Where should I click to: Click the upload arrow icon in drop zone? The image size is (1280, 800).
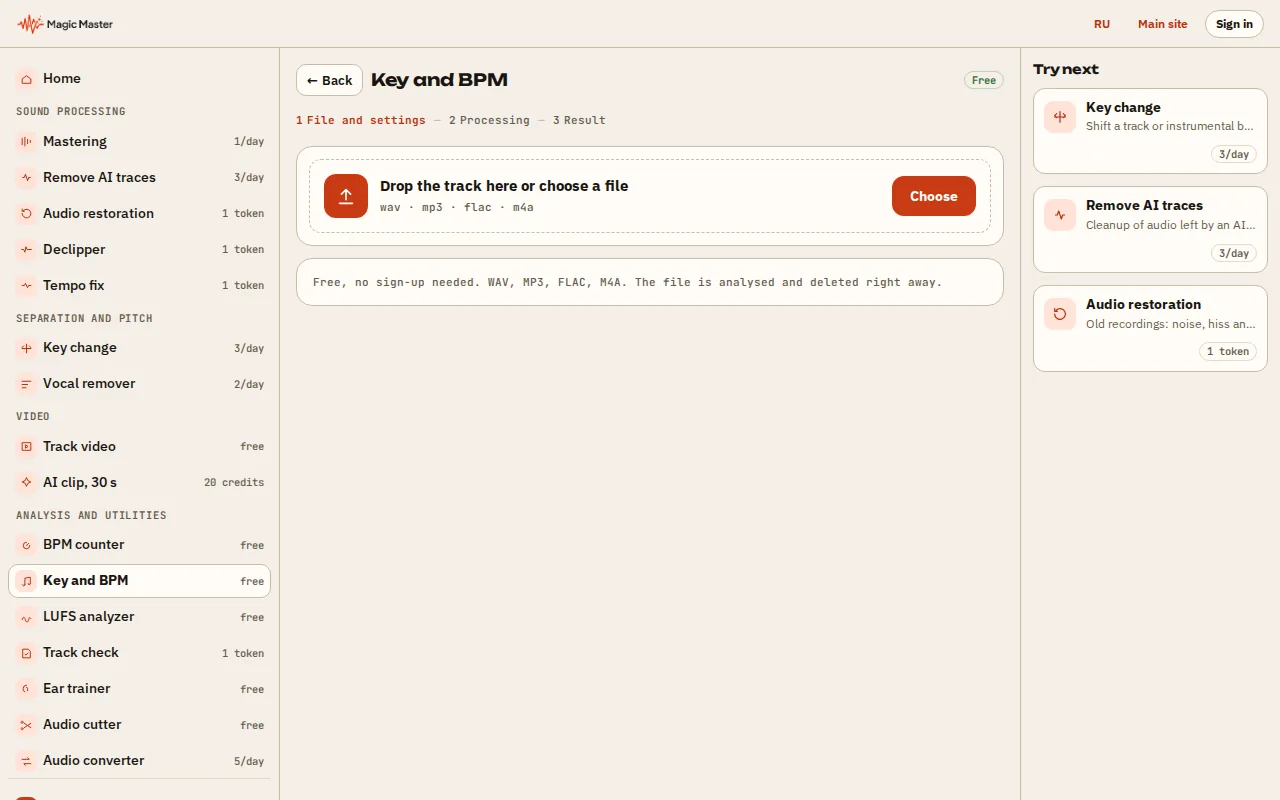click(346, 196)
